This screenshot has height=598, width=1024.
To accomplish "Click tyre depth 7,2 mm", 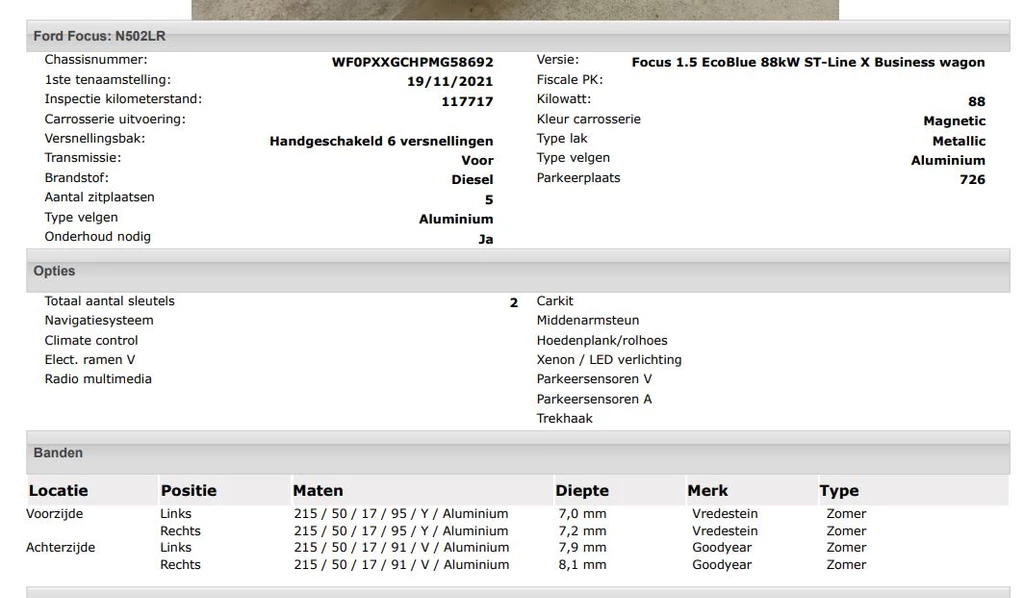I will 583,531.
